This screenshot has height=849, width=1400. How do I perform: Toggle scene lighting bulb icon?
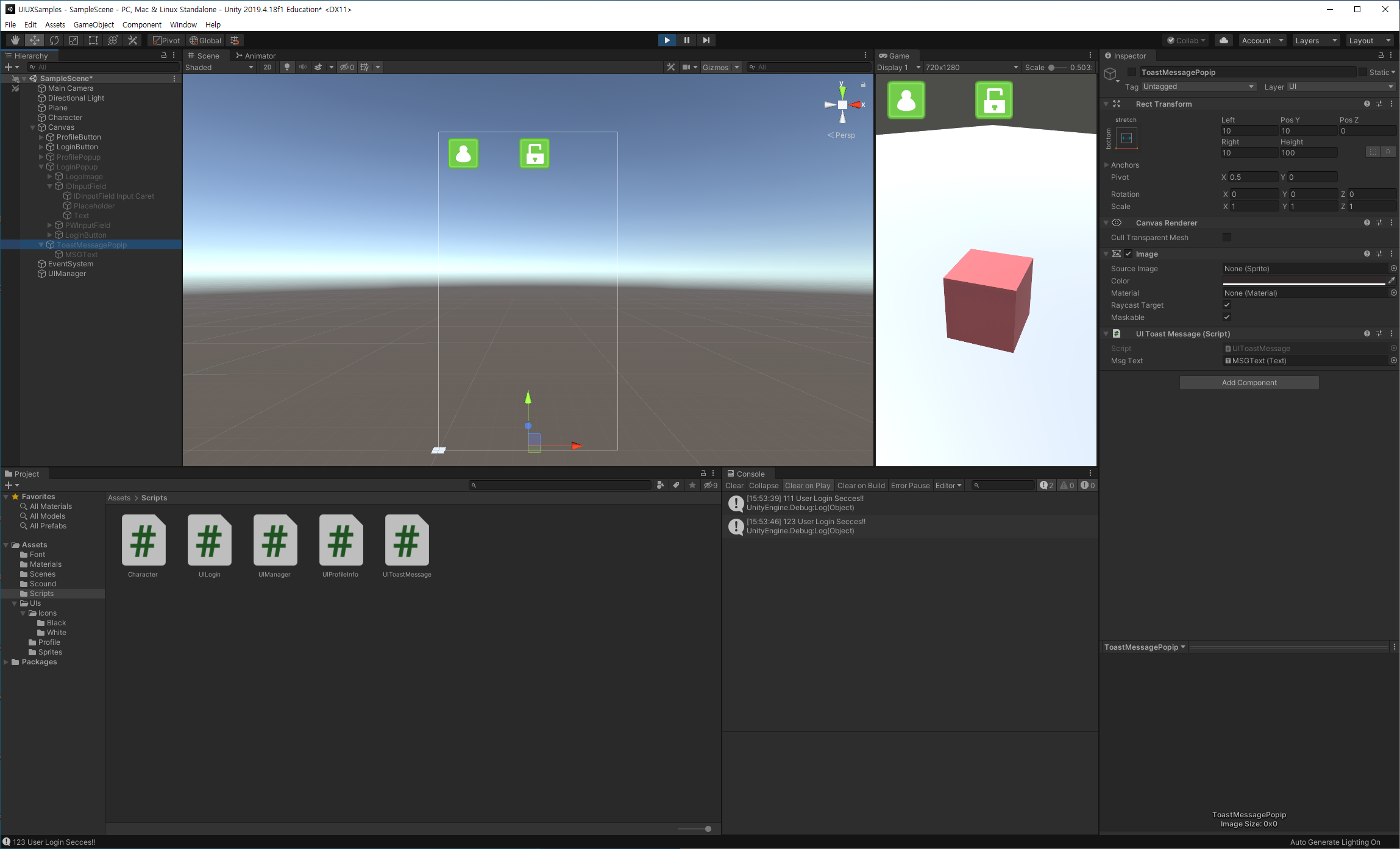pos(287,67)
